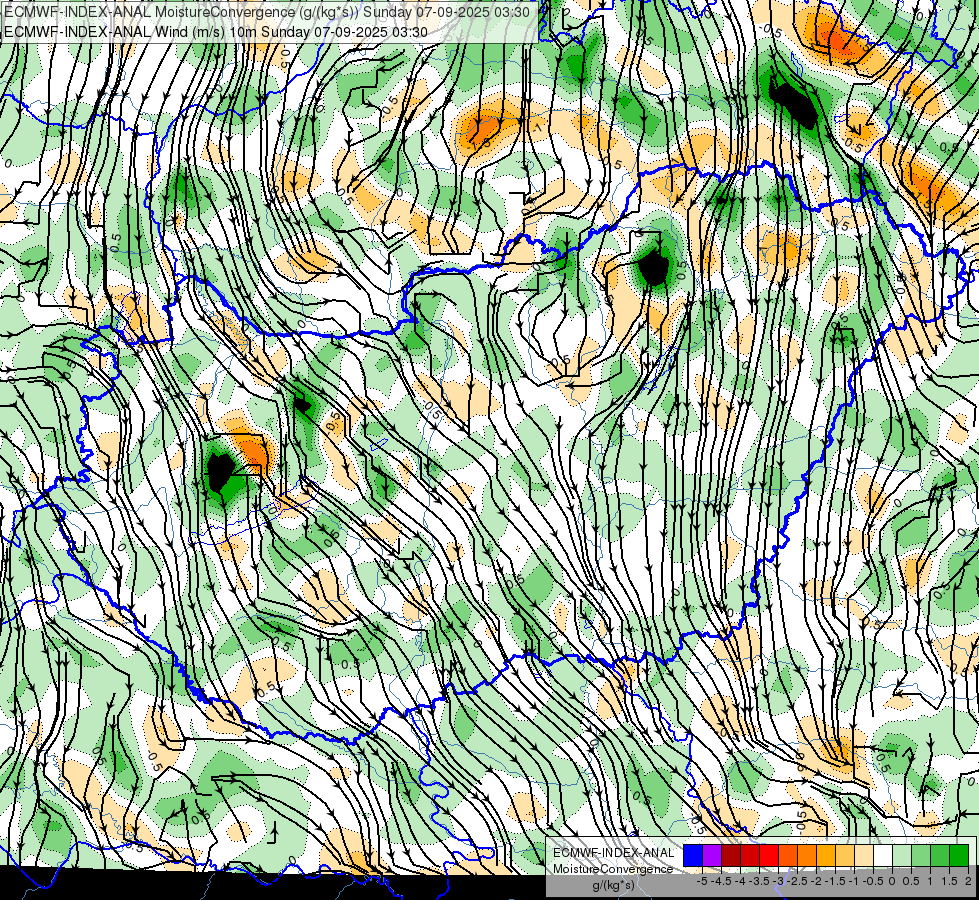Click the 2 tick label ending the legend
The width and height of the screenshot is (979, 900).
pos(968,881)
